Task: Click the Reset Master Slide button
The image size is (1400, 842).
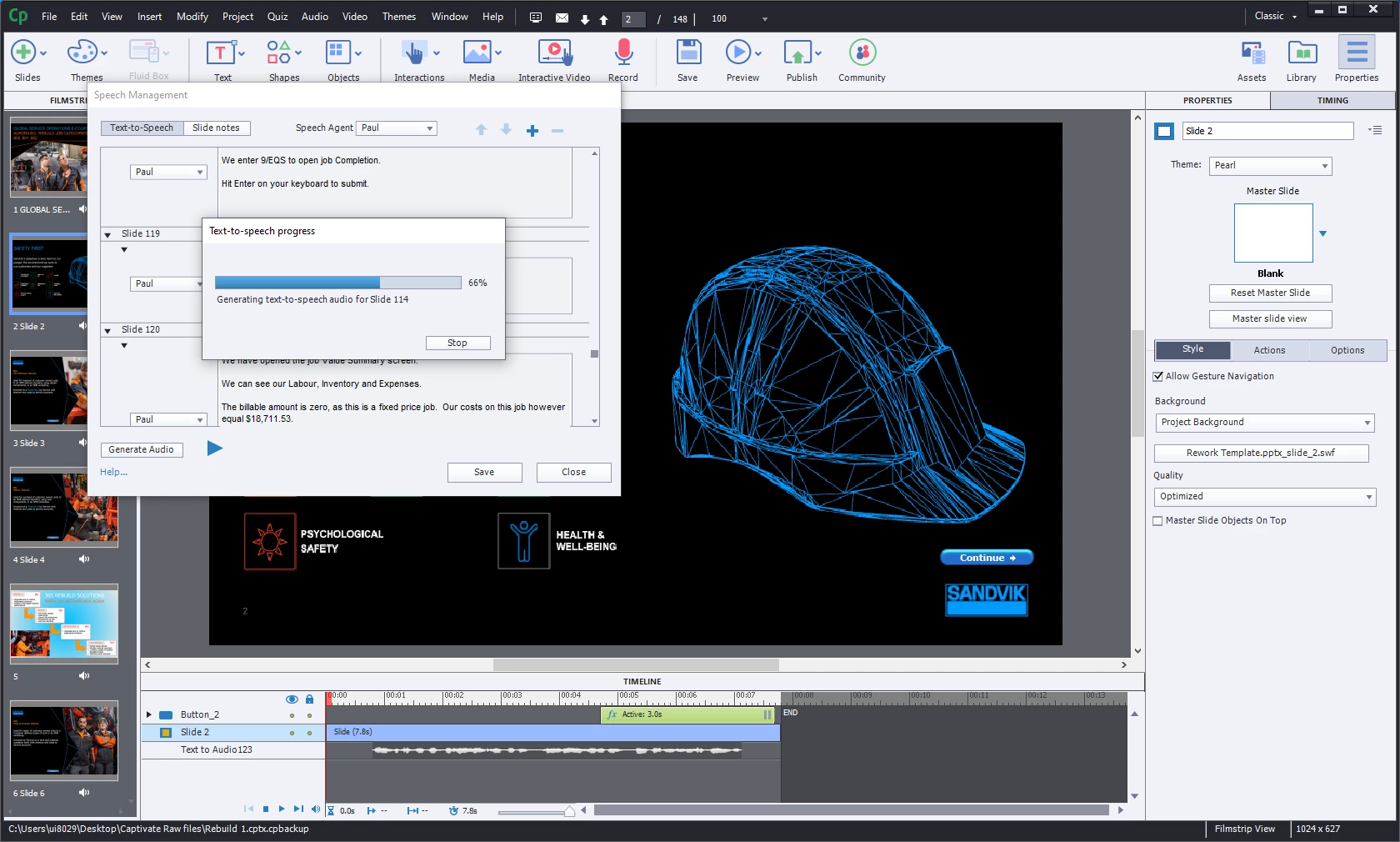Action: point(1270,293)
